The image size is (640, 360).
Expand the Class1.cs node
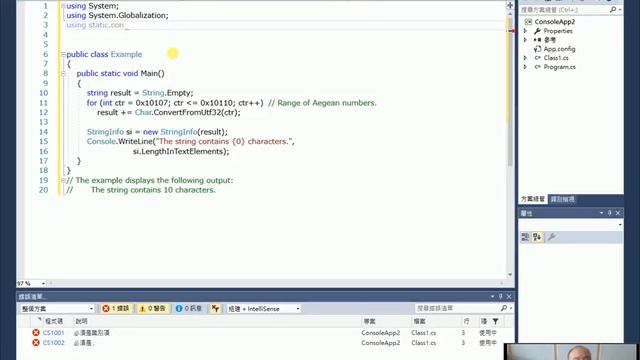[x=525, y=58]
